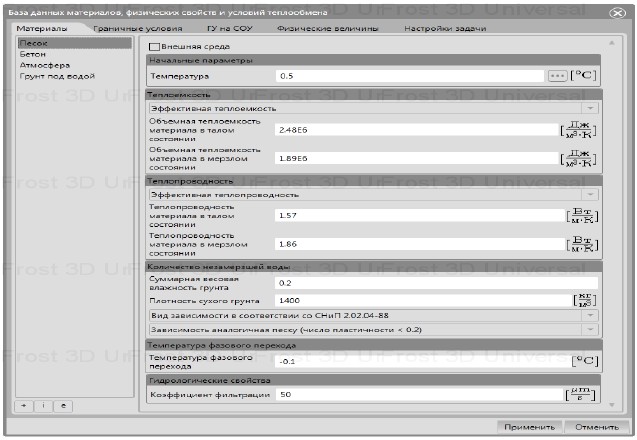Open the 'Эффективная теплоемкость' dropdown
This screenshot has height=440, width=637.
click(x=373, y=108)
